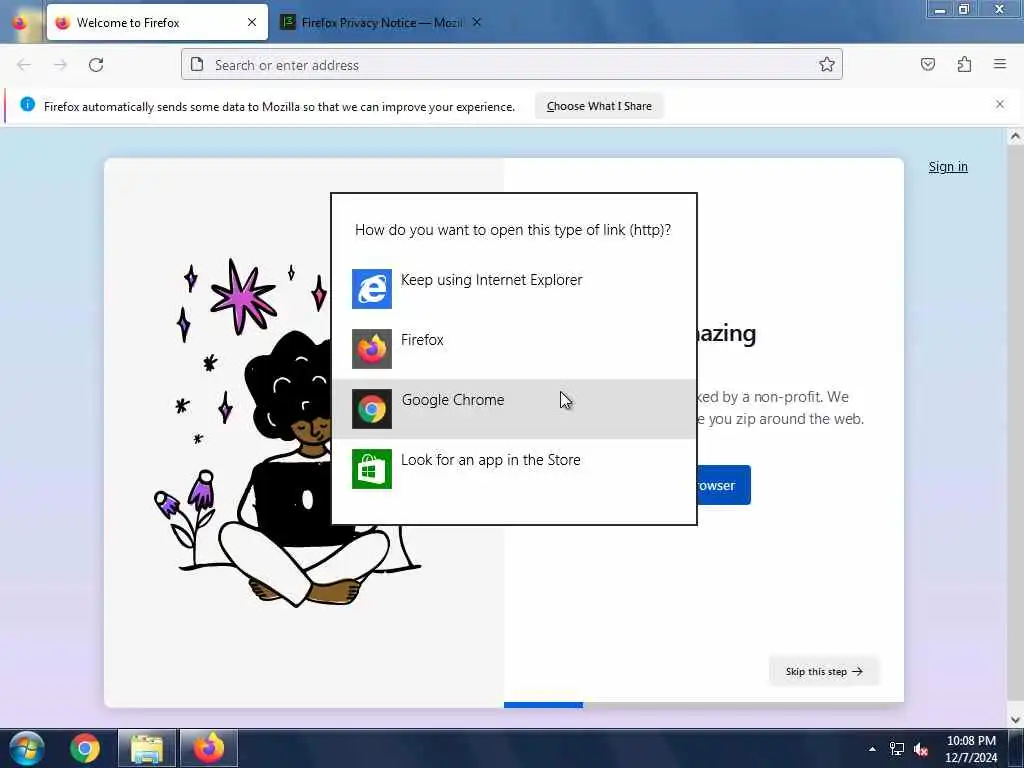Viewport: 1024px width, 768px height.
Task: Switch to Welcome to Firefox tab
Action: [x=157, y=22]
